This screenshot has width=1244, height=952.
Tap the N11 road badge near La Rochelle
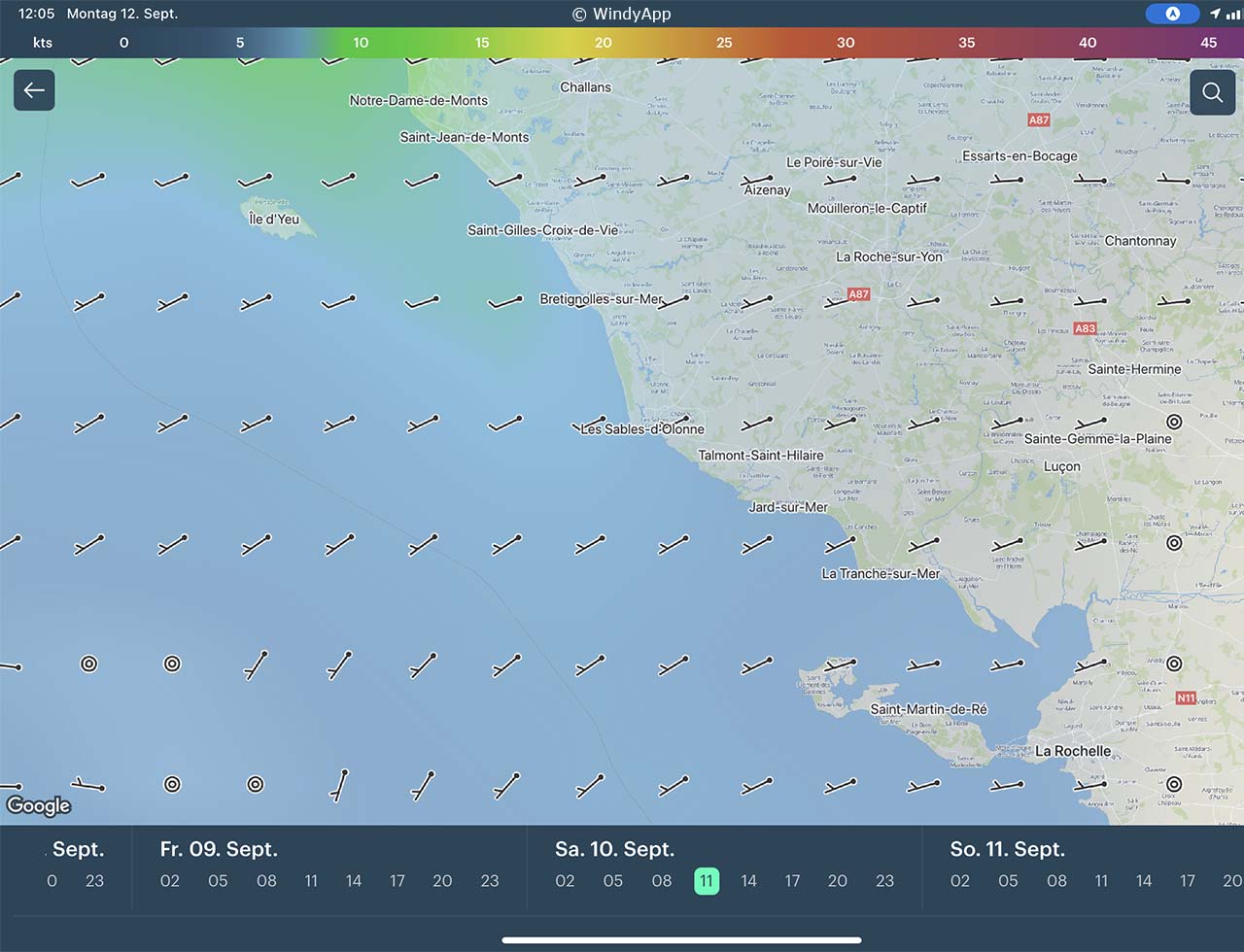1186,697
